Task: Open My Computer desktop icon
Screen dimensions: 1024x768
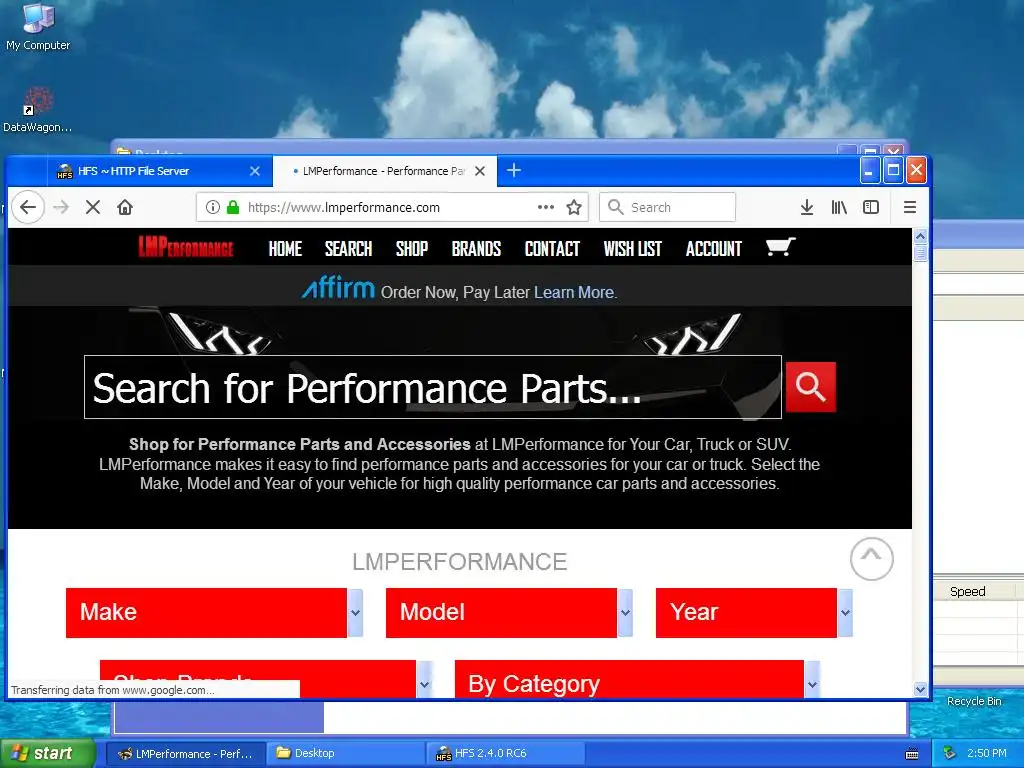Action: point(38,26)
